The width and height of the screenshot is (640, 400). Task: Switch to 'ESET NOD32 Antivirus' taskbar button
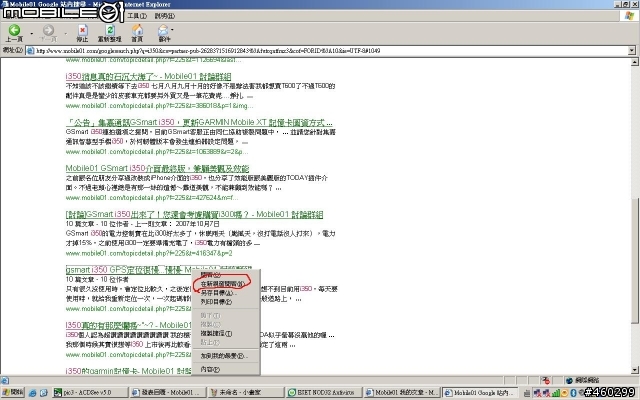pyautogui.click(x=323, y=393)
